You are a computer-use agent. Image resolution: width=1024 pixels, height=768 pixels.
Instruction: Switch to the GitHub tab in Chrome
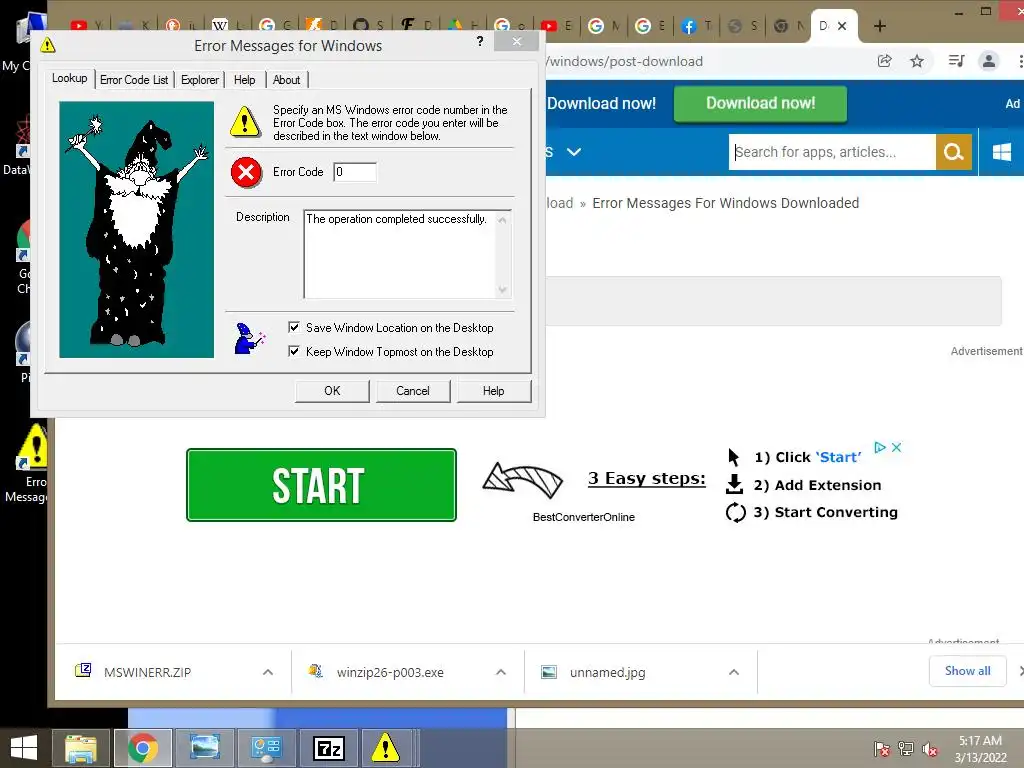(367, 26)
